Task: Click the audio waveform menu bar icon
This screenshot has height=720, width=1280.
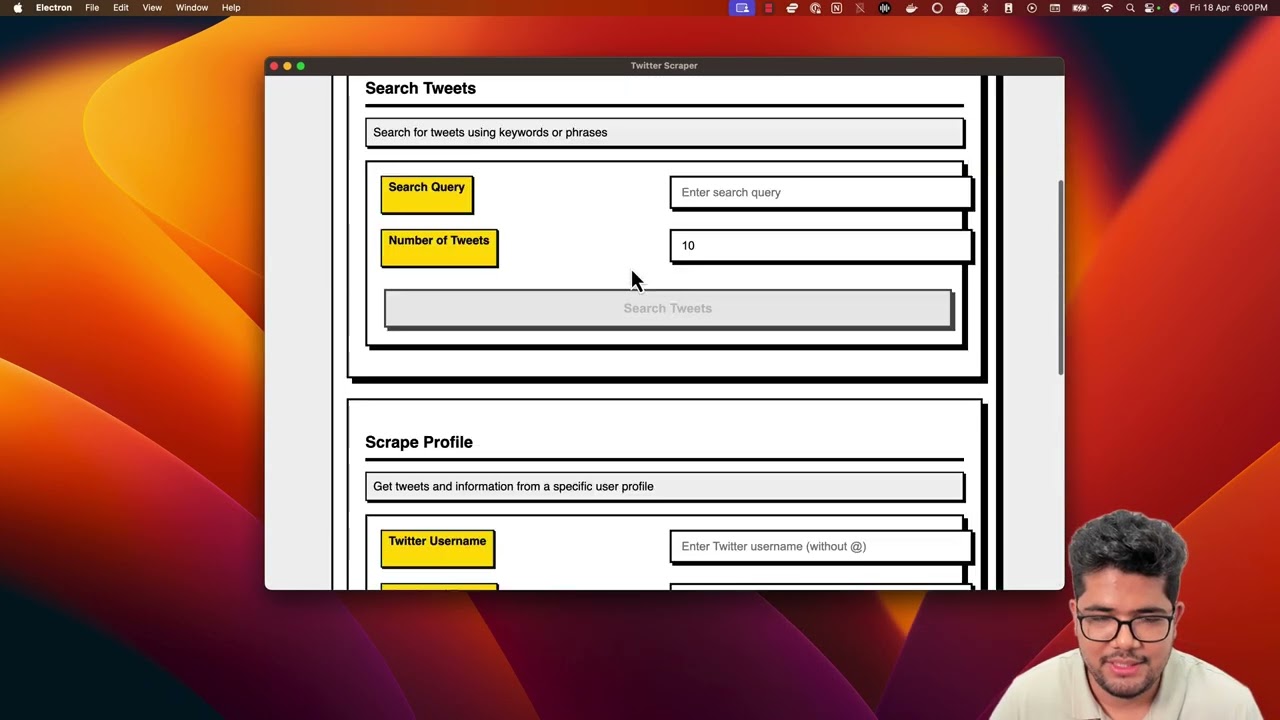Action: [x=885, y=8]
